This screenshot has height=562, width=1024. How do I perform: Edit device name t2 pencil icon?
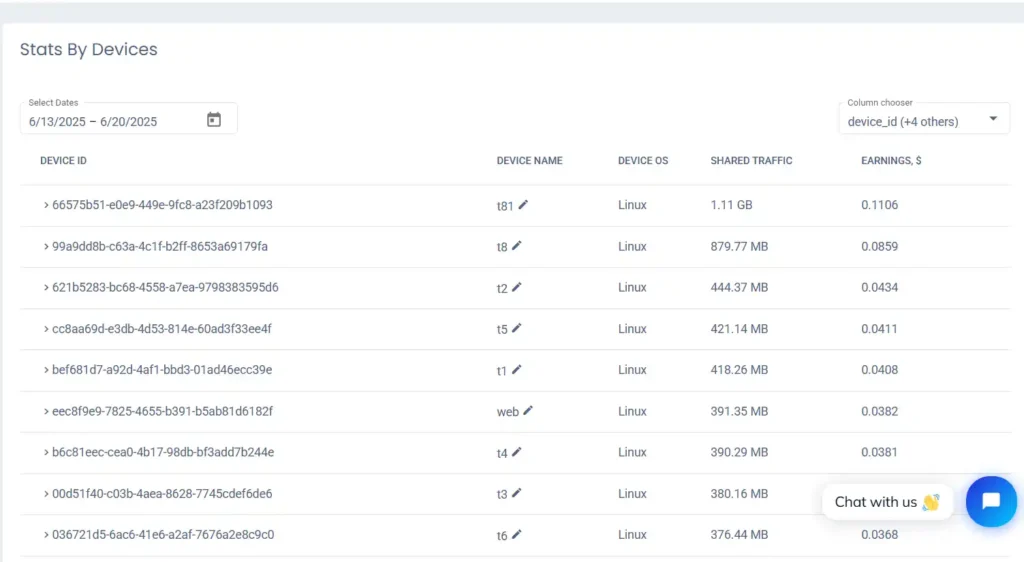(x=517, y=287)
